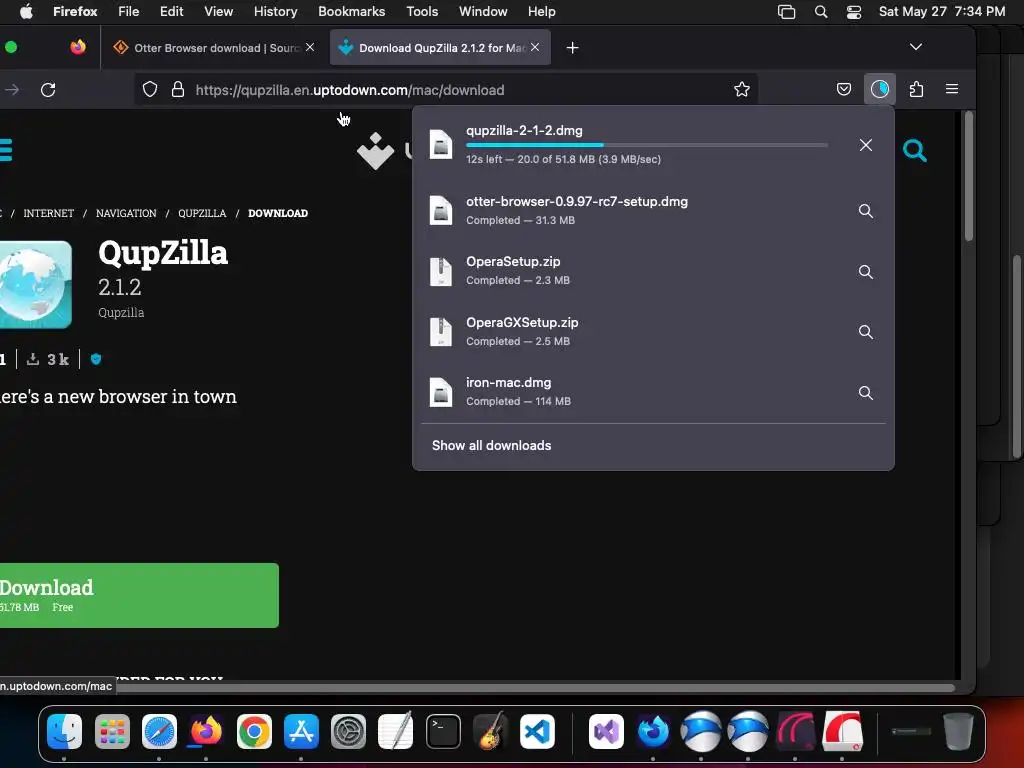
Task: Go forward using the arrow button
Action: tap(12, 89)
